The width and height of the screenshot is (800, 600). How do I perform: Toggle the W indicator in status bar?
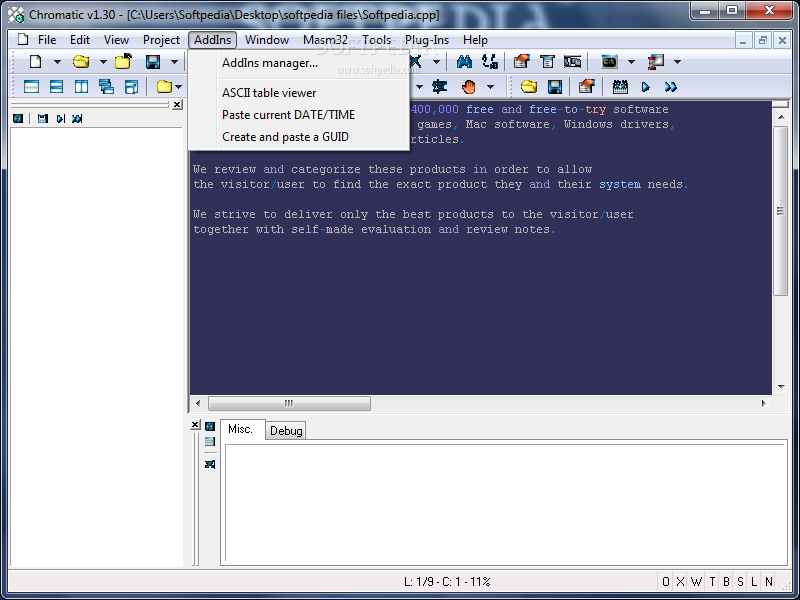[696, 582]
